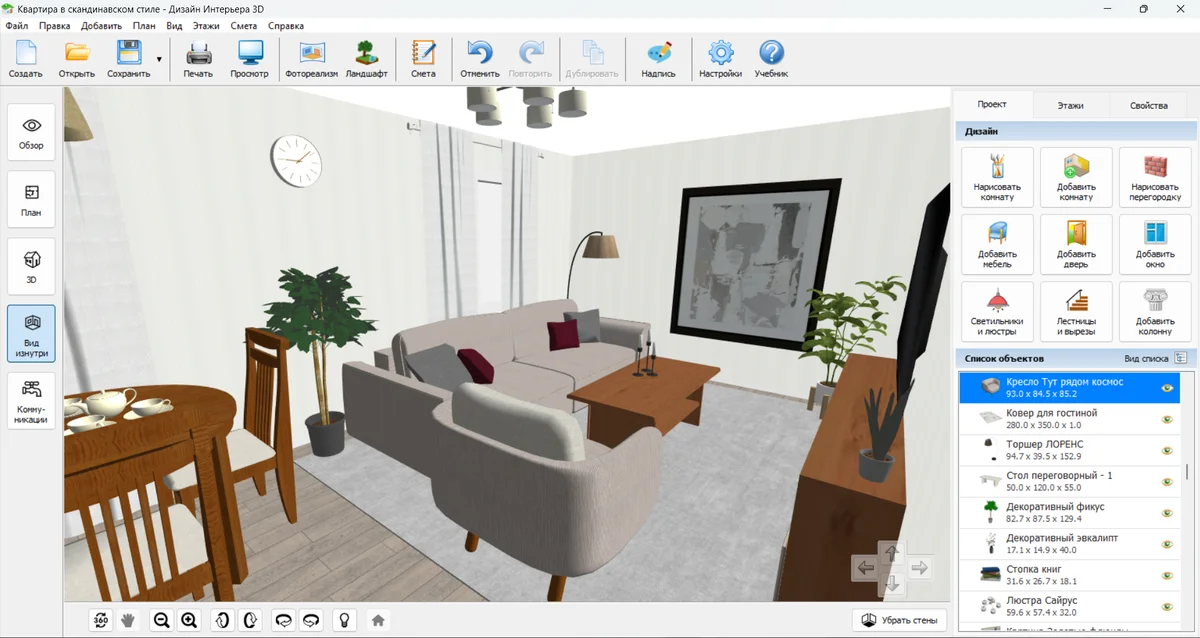
Task: Click the Лестницы и вырезы button
Action: pyautogui.click(x=1076, y=311)
